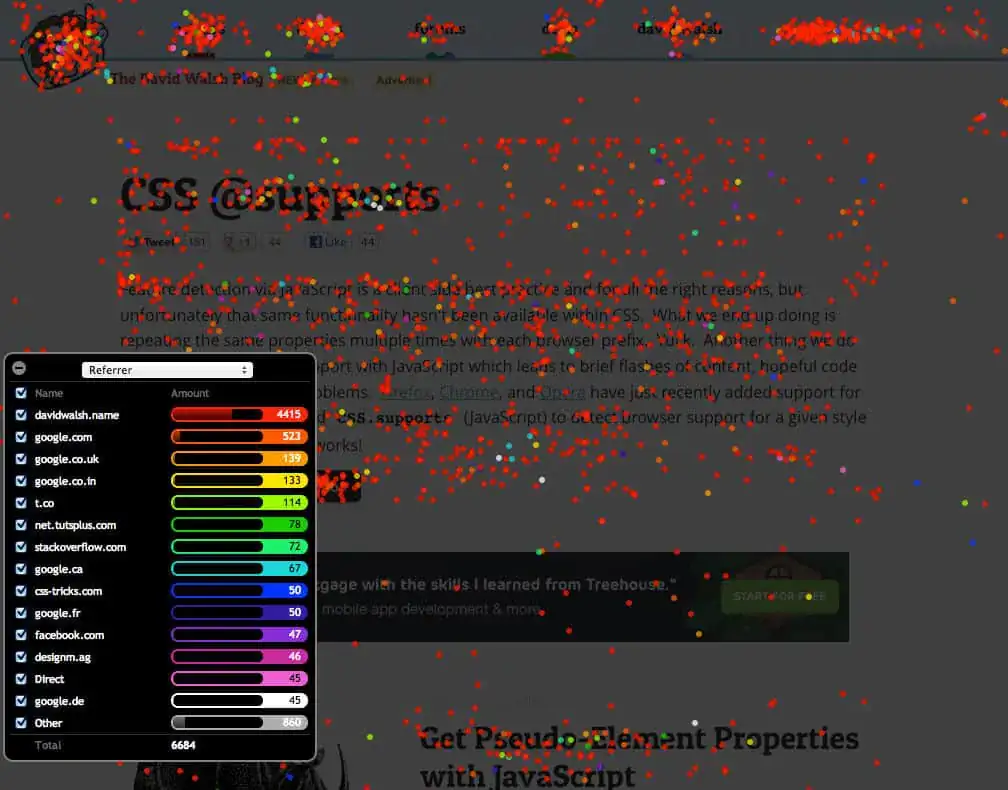This screenshot has height=790, width=1008.
Task: Click the css-tricks.com blue amount bar
Action: click(239, 591)
